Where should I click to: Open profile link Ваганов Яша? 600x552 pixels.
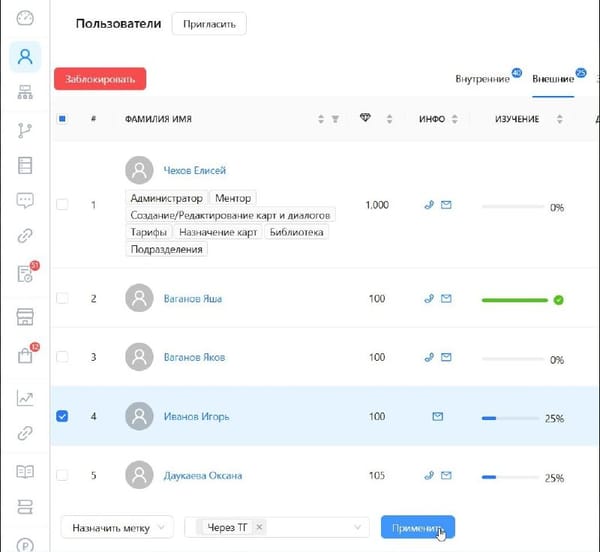point(193,298)
